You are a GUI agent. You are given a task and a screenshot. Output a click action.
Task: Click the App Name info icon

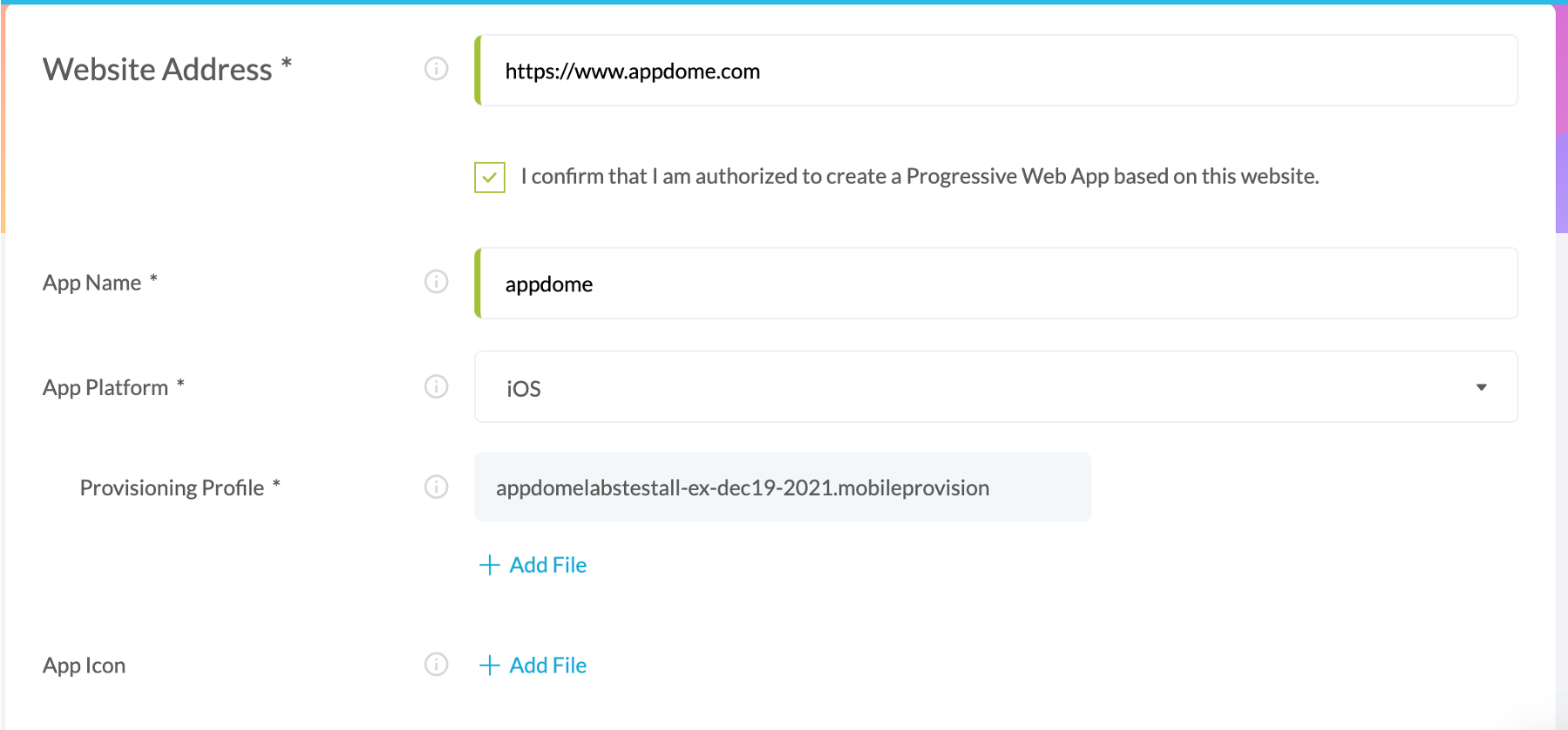[436, 282]
